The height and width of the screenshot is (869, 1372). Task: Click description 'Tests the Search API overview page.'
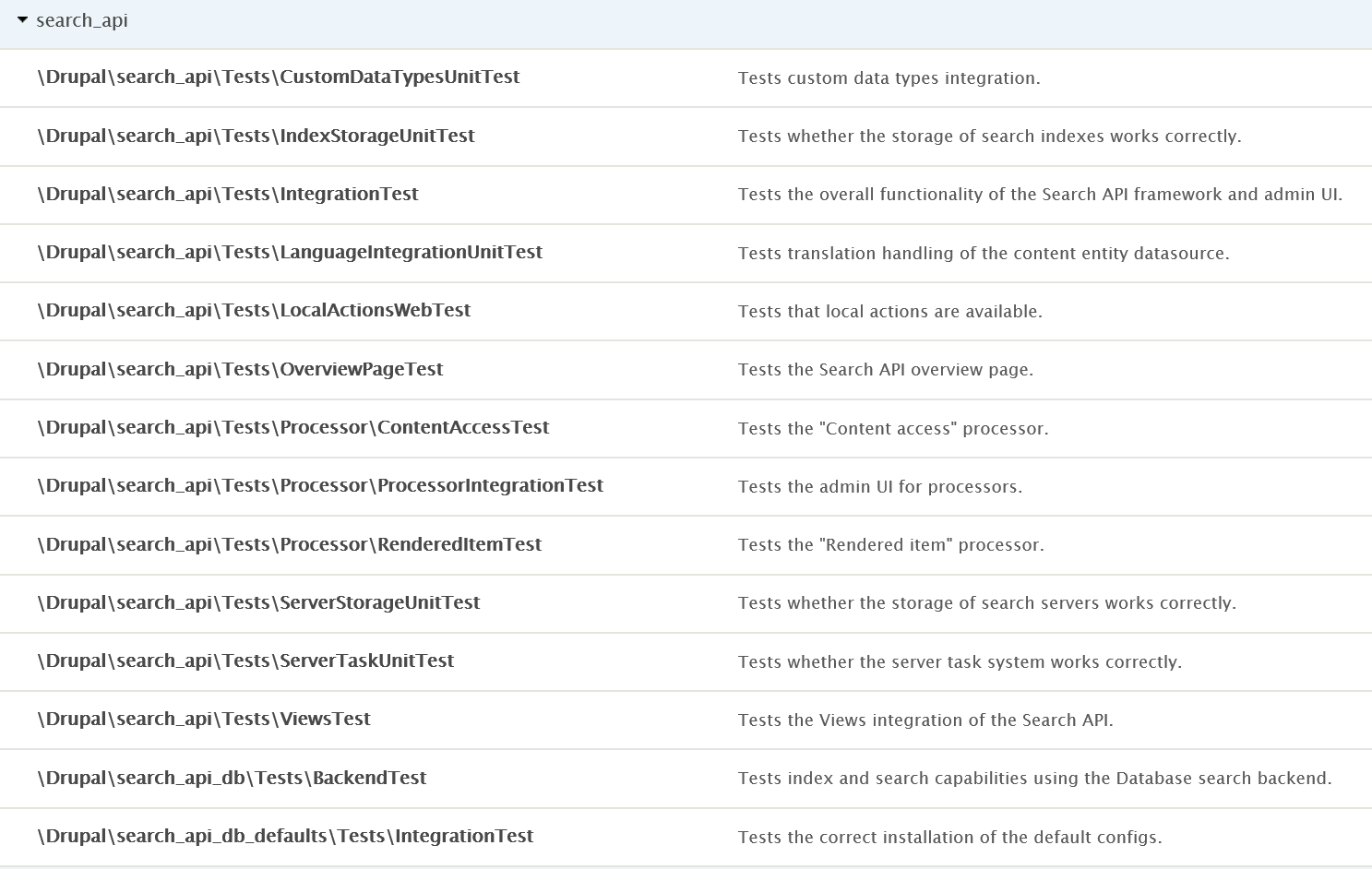click(x=886, y=370)
